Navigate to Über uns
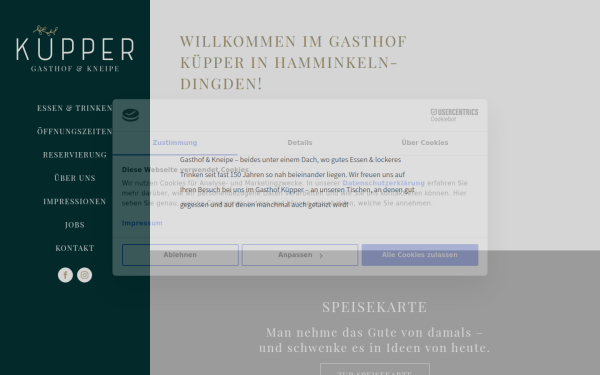 pyautogui.click(x=75, y=178)
